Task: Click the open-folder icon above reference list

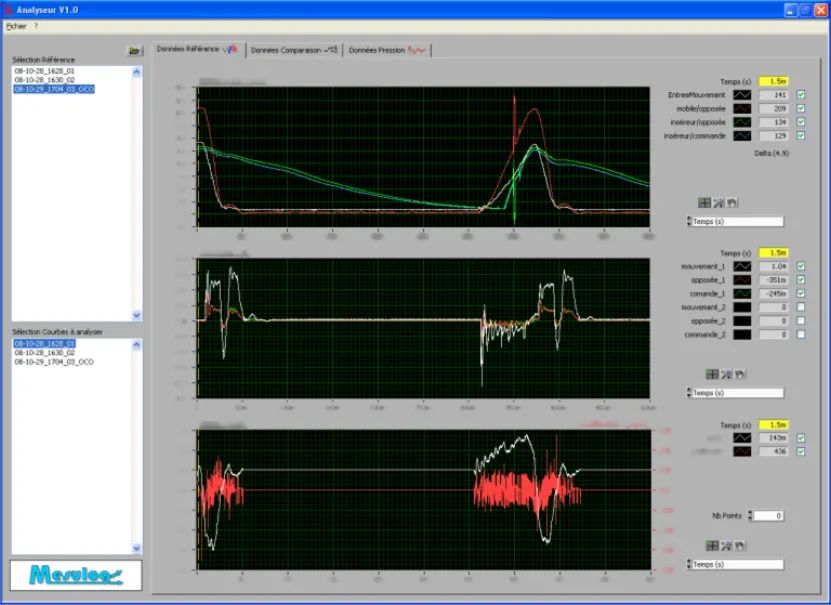Action: click(135, 51)
